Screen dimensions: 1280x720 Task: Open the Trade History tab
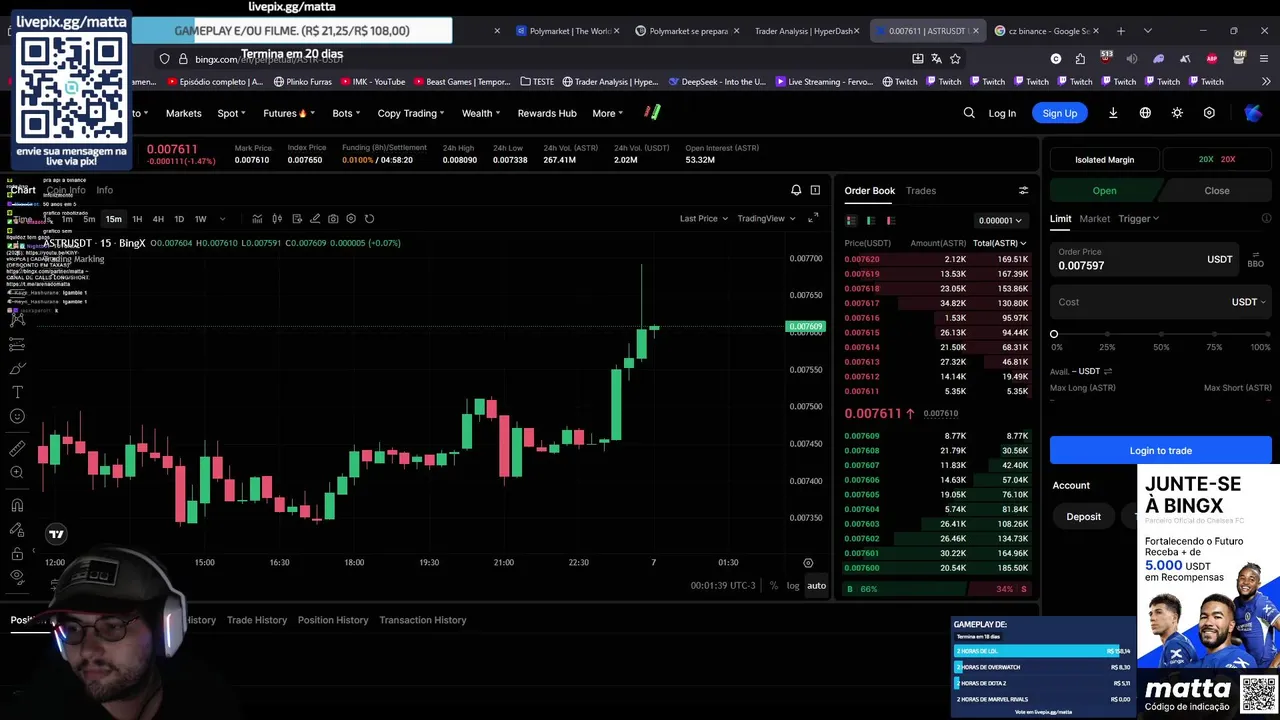pos(257,620)
